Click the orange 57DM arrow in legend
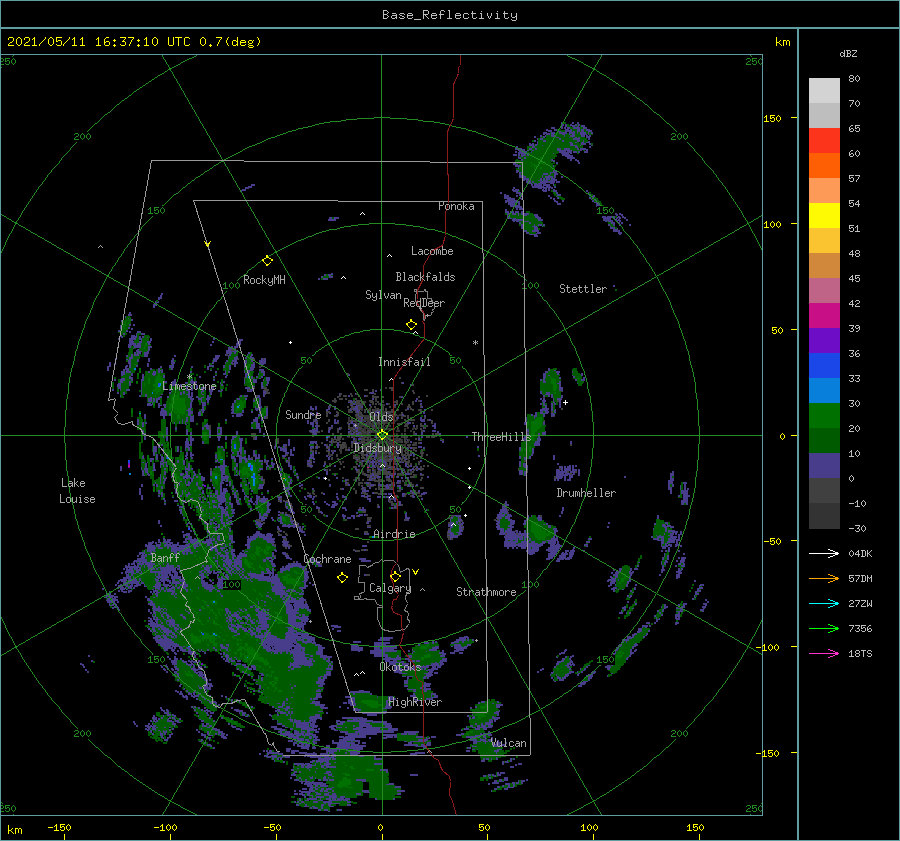 (x=824, y=579)
